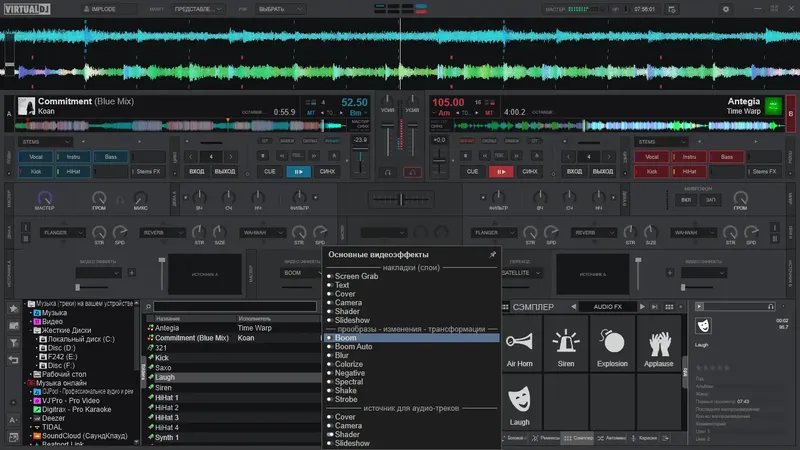Select Negative video effect
This screenshot has height=450, width=800.
coord(349,373)
